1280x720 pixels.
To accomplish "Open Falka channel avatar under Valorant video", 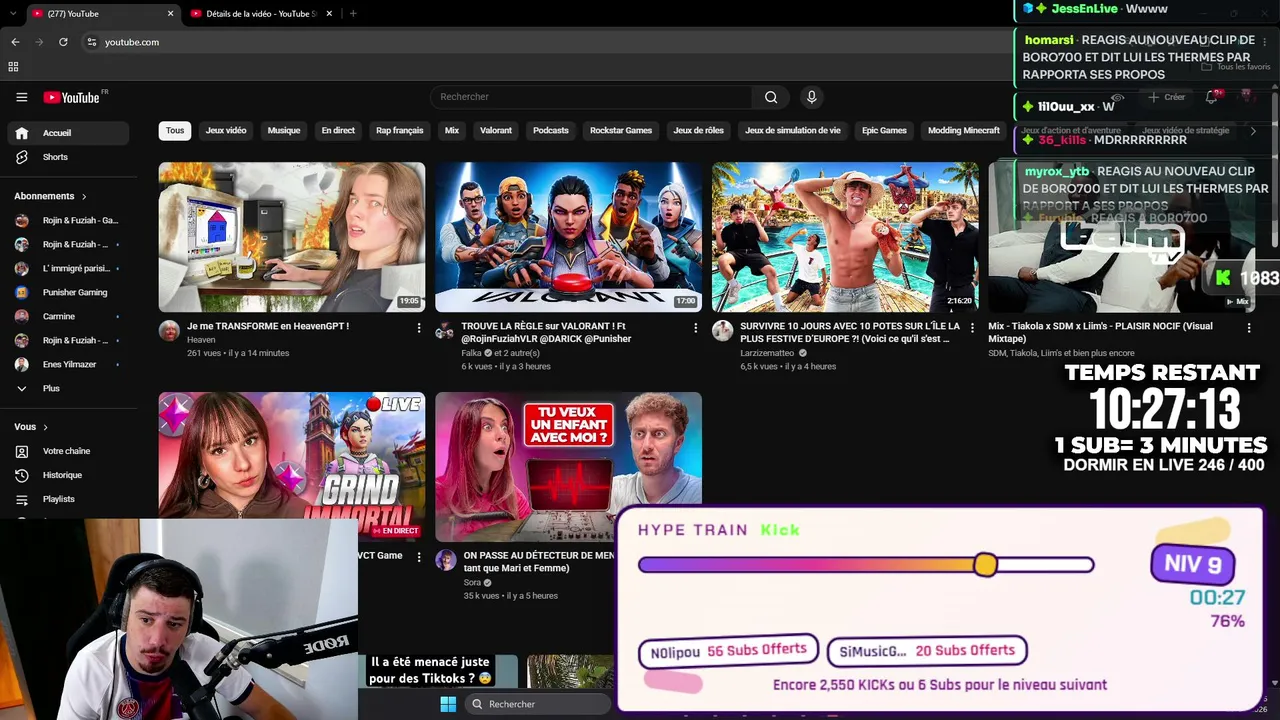I will pos(445,331).
